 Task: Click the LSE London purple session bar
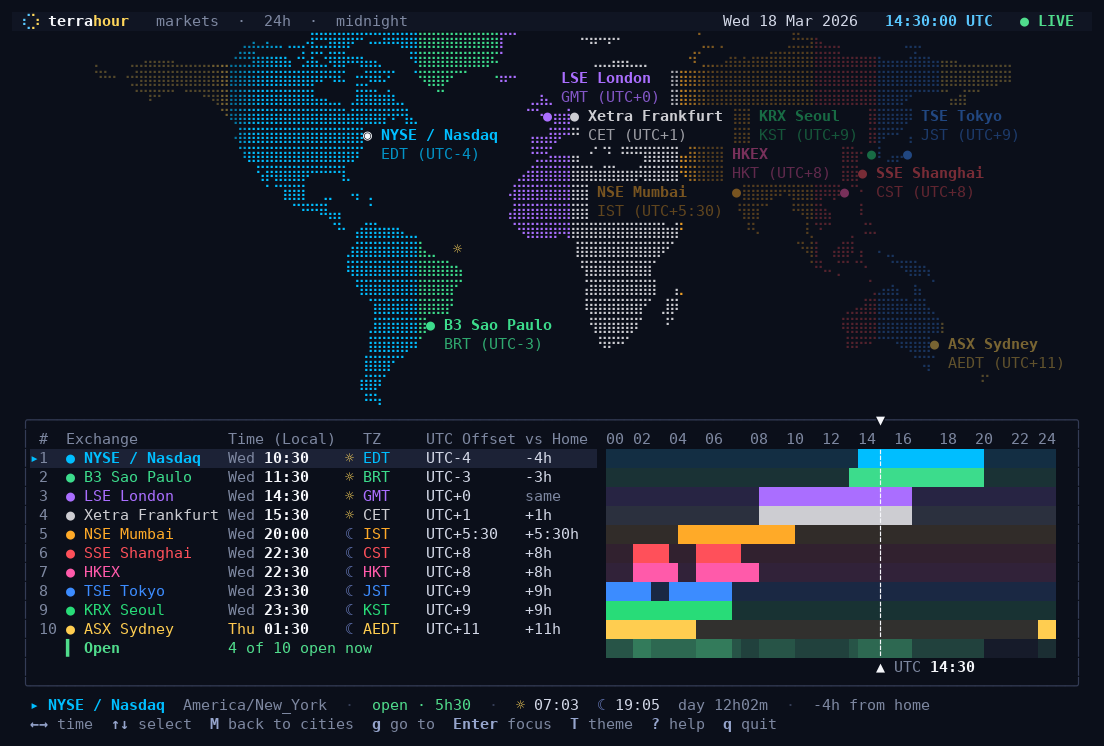coord(836,497)
